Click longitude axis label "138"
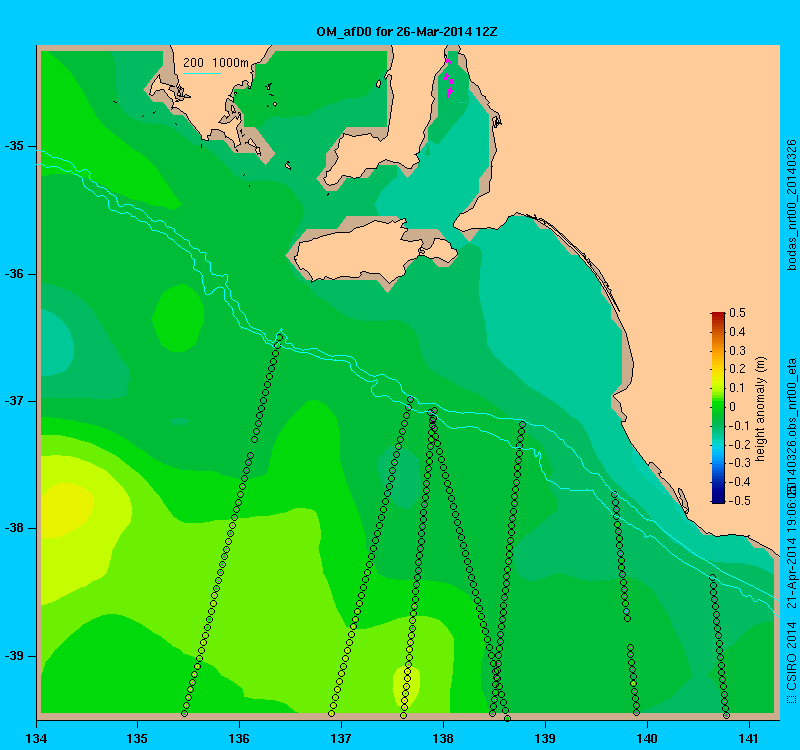 point(443,739)
